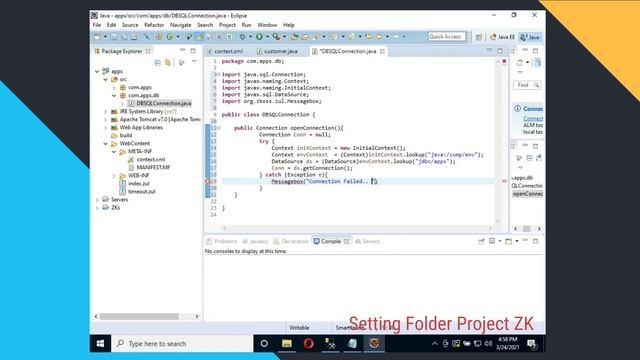
Task: Expand the Servers project
Action: pyautogui.click(x=97, y=200)
